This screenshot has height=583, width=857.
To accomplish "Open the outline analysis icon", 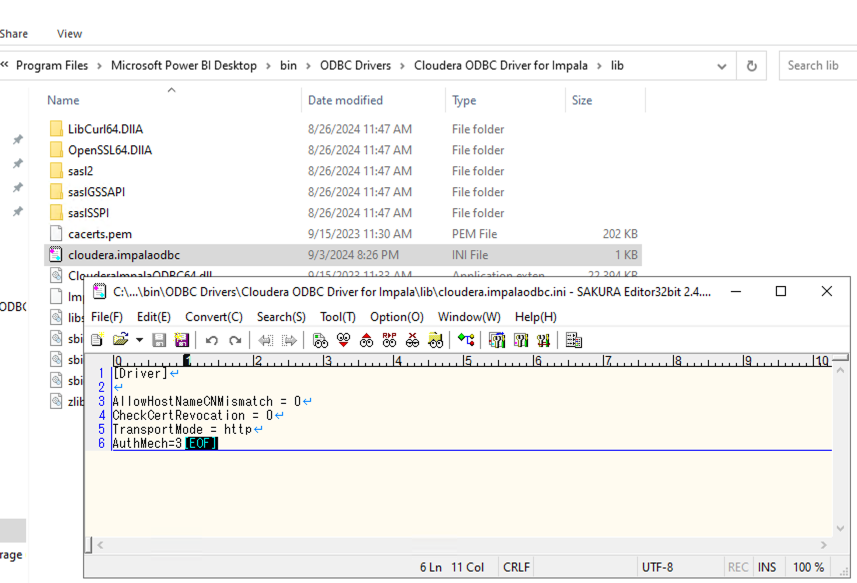I will point(466,340).
